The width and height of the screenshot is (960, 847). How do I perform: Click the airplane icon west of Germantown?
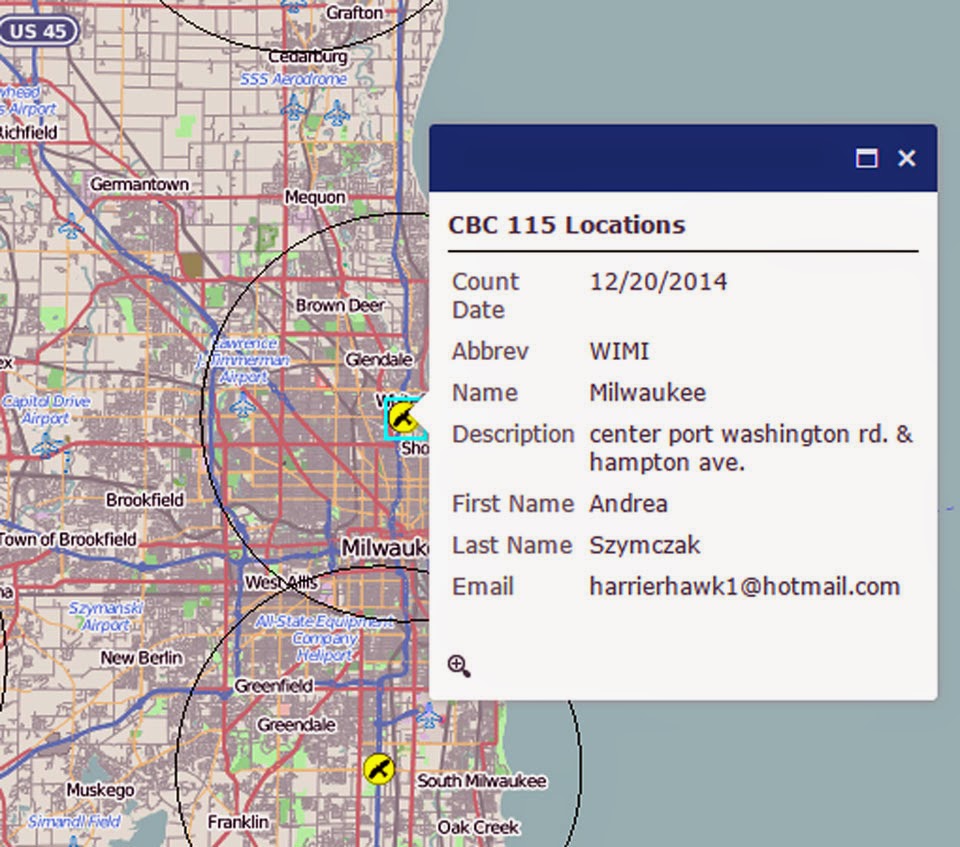[71, 226]
